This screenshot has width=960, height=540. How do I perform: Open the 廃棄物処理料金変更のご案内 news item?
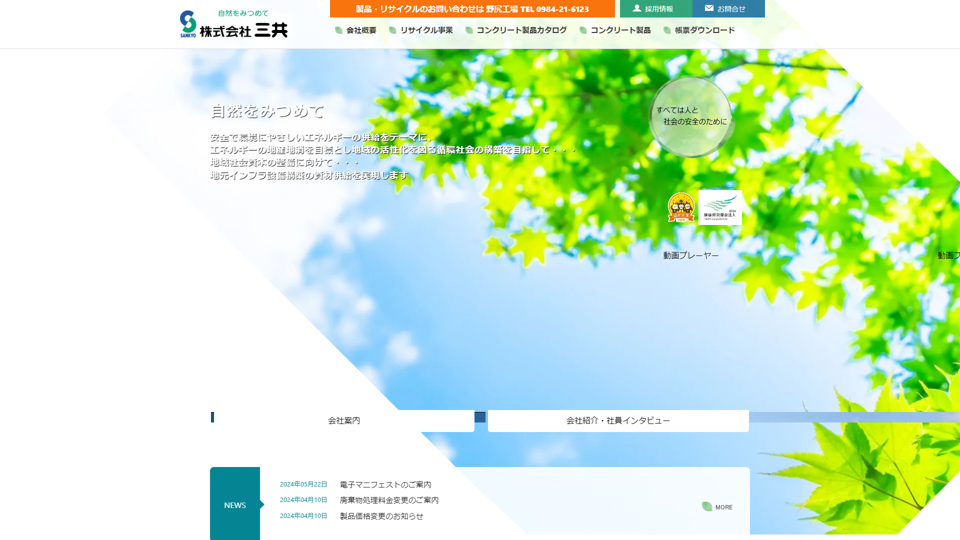point(389,500)
